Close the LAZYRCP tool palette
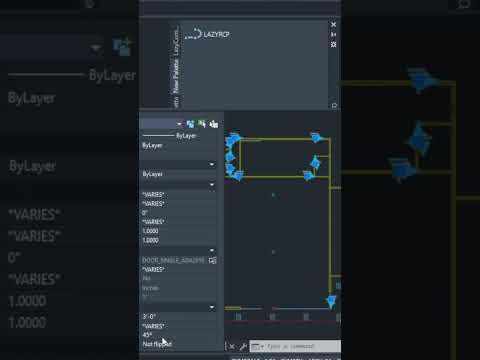 [333, 24]
